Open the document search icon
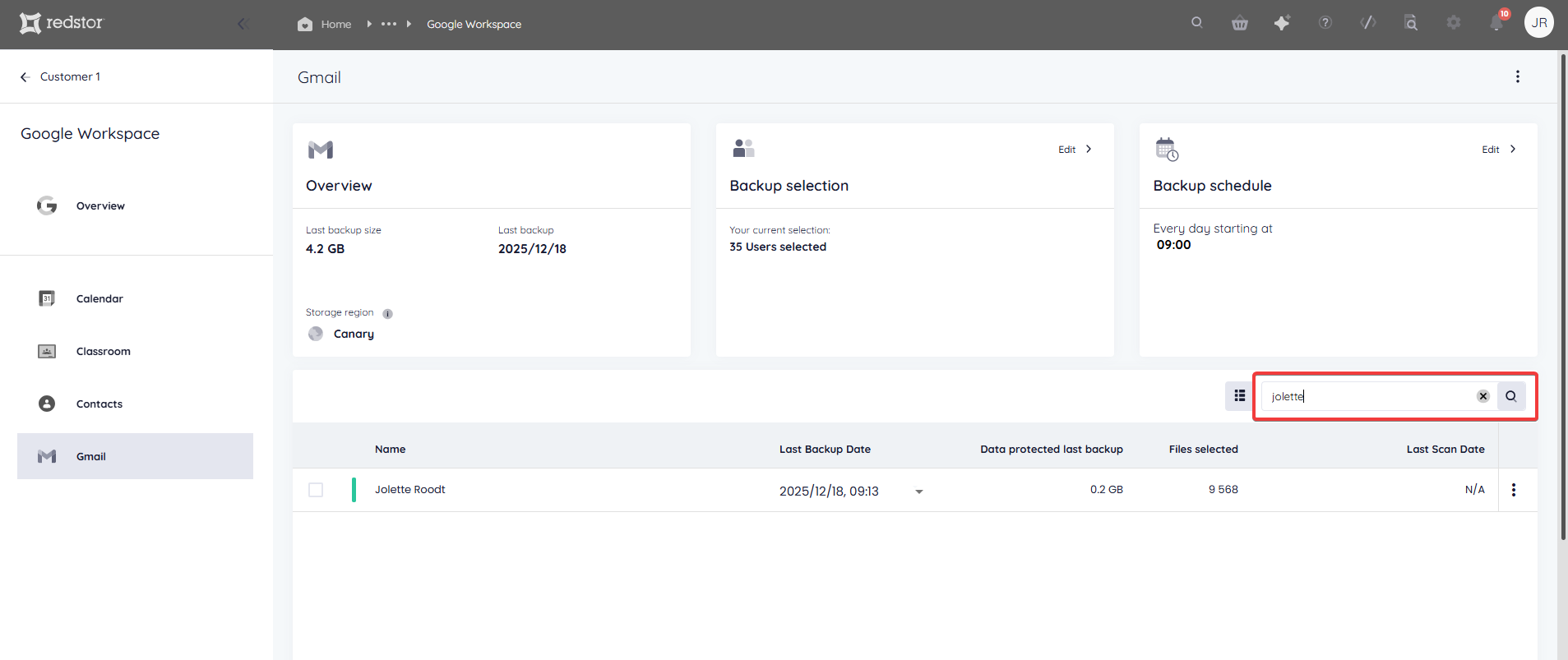1568x660 pixels. [x=1411, y=23]
